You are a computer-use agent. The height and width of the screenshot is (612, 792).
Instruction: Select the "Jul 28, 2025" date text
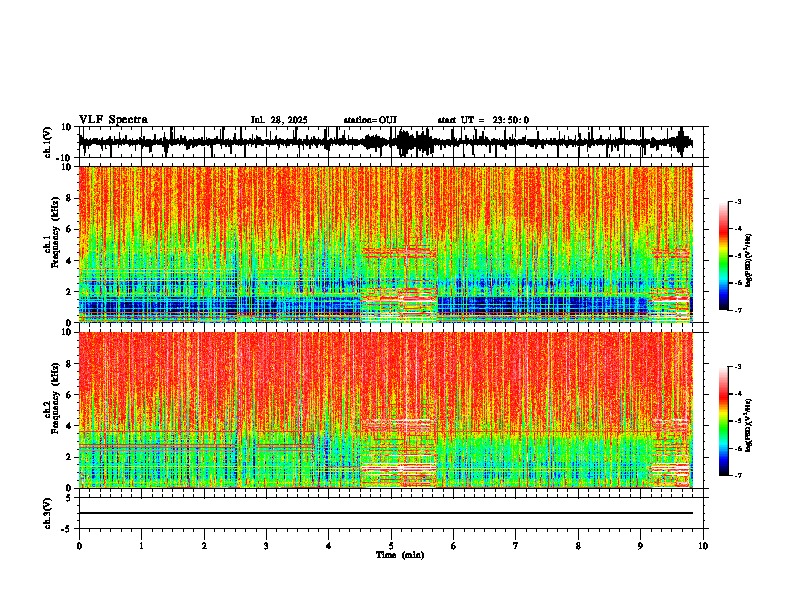pos(279,120)
